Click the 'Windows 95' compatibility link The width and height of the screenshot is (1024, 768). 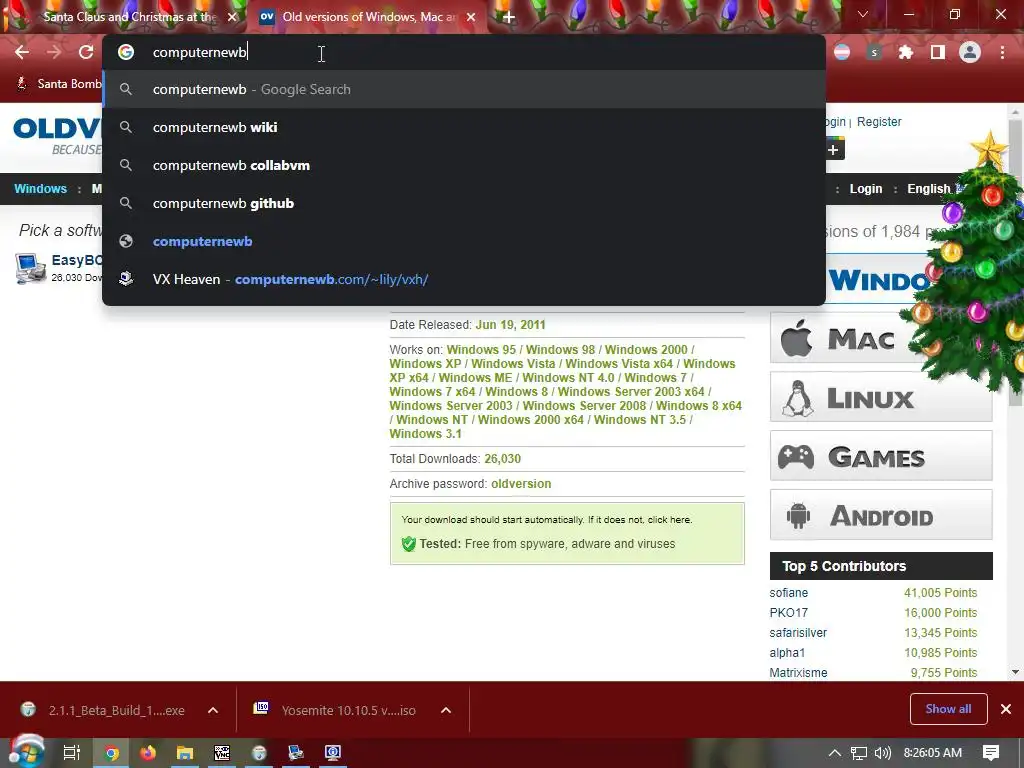coord(481,349)
